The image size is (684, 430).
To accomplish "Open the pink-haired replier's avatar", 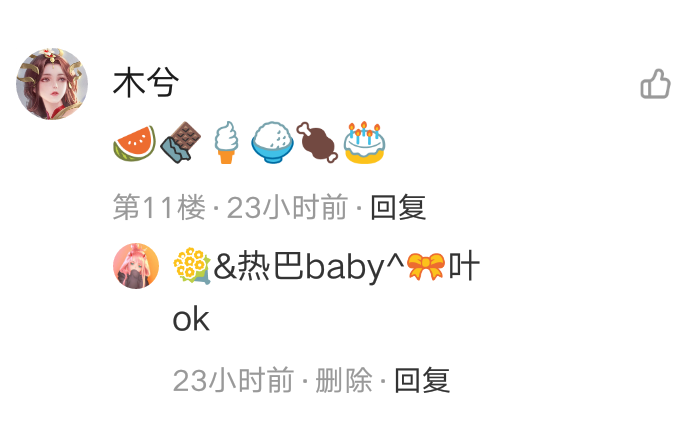I will tap(136, 266).
